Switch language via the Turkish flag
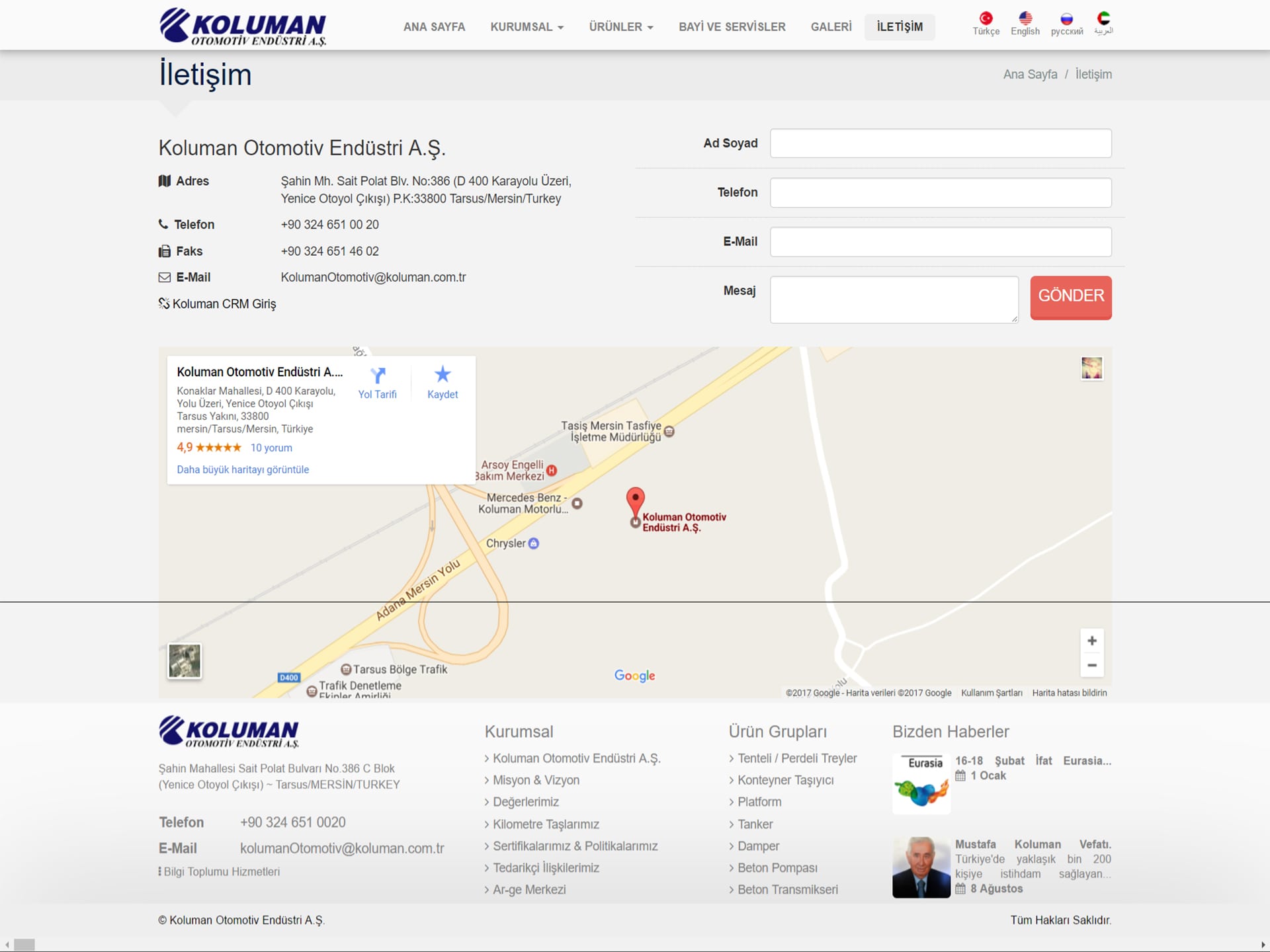This screenshot has width=1270, height=952. (986, 19)
